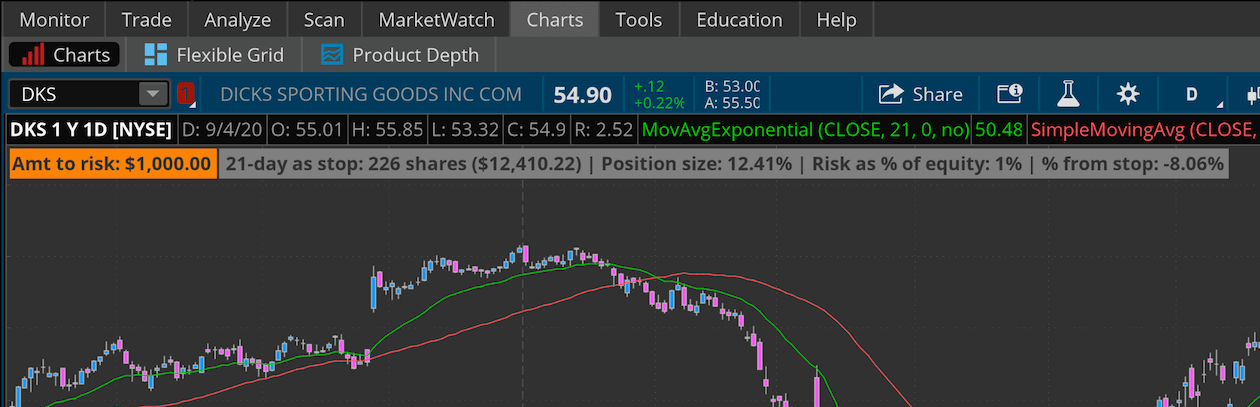Select the SimpleMovingAvg study label
This screenshot has width=1260, height=407.
tap(1143, 129)
